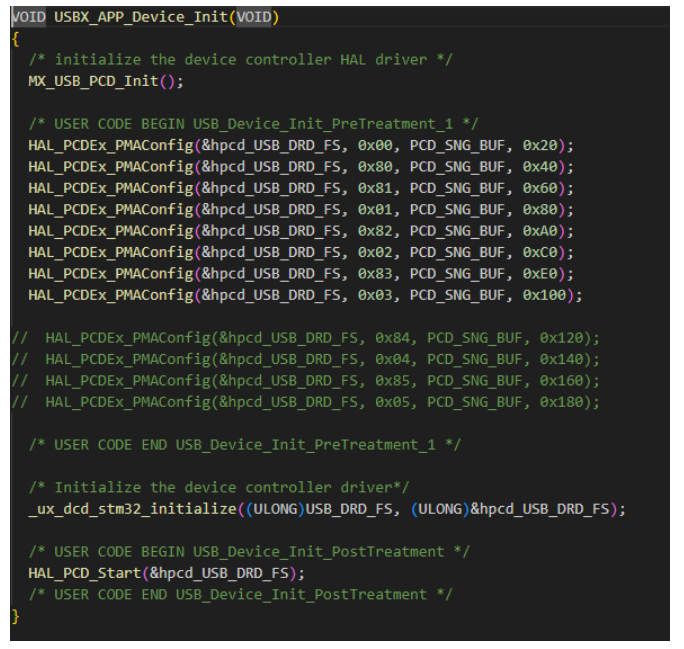Image resolution: width=684 pixels, height=649 pixels.
Task: Click the PMAConfig line with endpoint 0x82
Action: (x=301, y=231)
